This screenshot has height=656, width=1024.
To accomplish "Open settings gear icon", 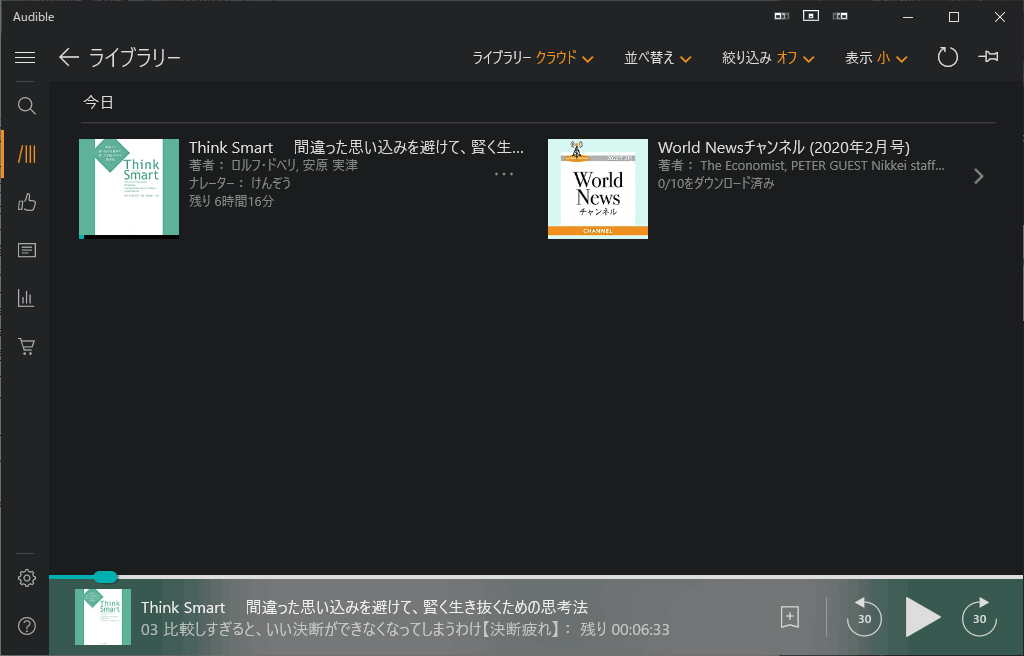I will [26, 578].
